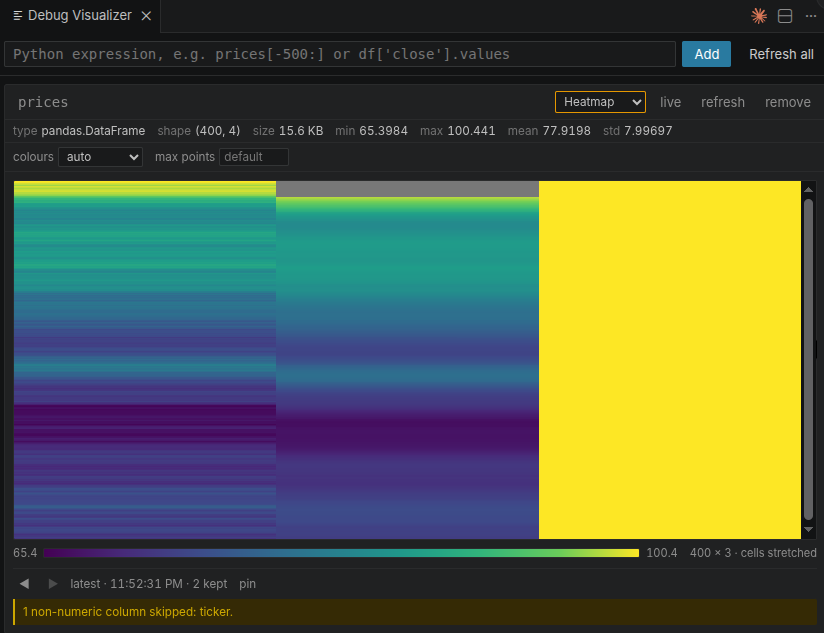Go to next snapshot arrow
Image resolution: width=824 pixels, height=633 pixels.
[53, 584]
